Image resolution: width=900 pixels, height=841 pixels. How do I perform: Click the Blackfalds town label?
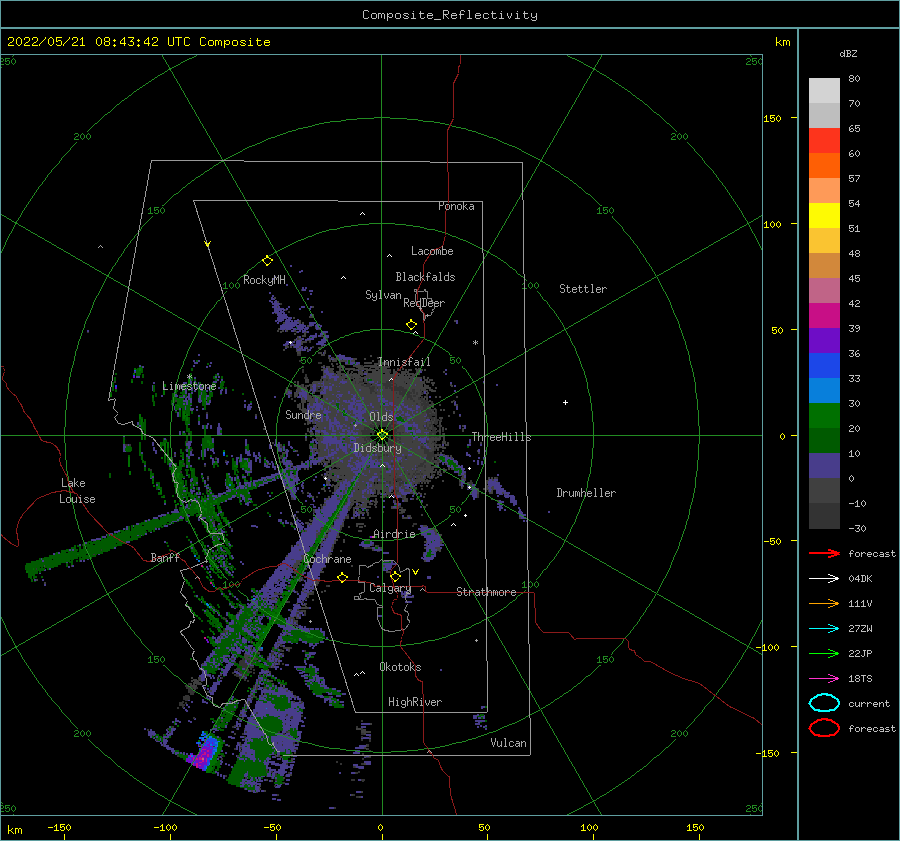[x=425, y=277]
